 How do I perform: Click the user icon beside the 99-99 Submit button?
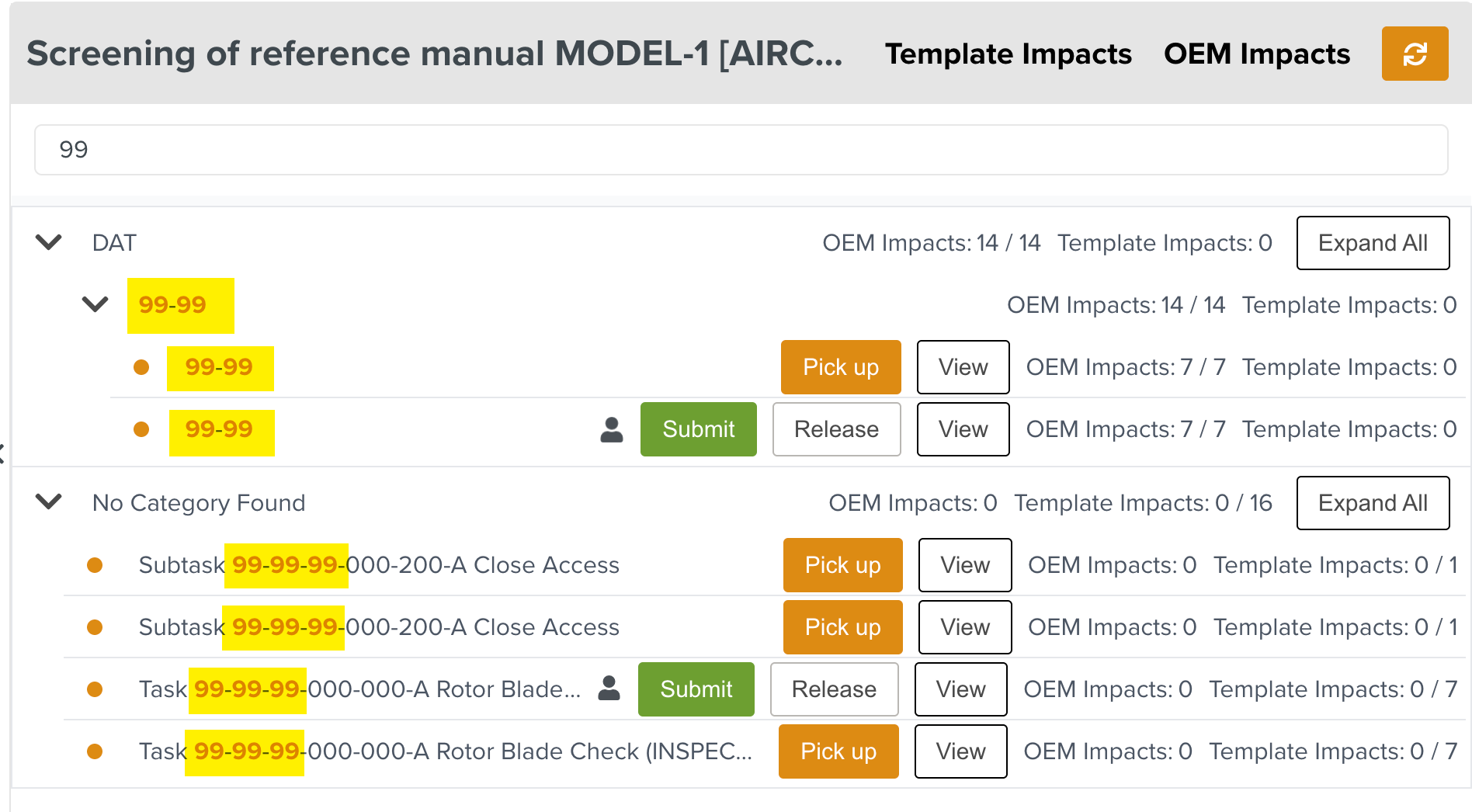click(612, 429)
